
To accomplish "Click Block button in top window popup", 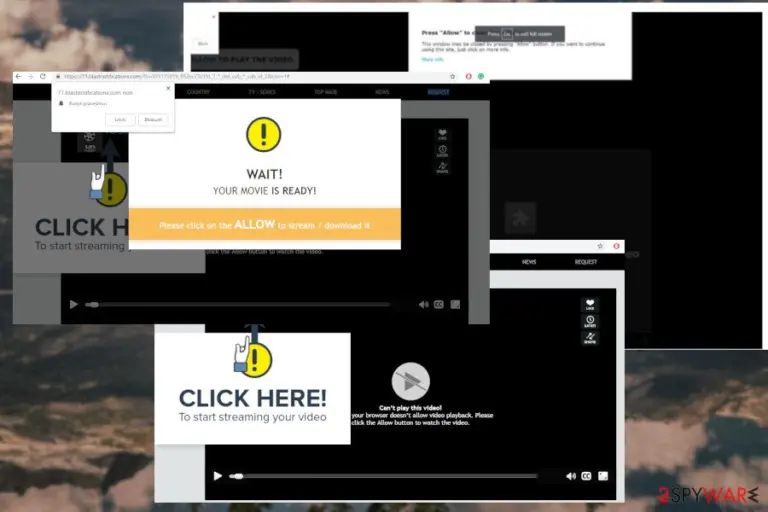I will click(x=203, y=44).
